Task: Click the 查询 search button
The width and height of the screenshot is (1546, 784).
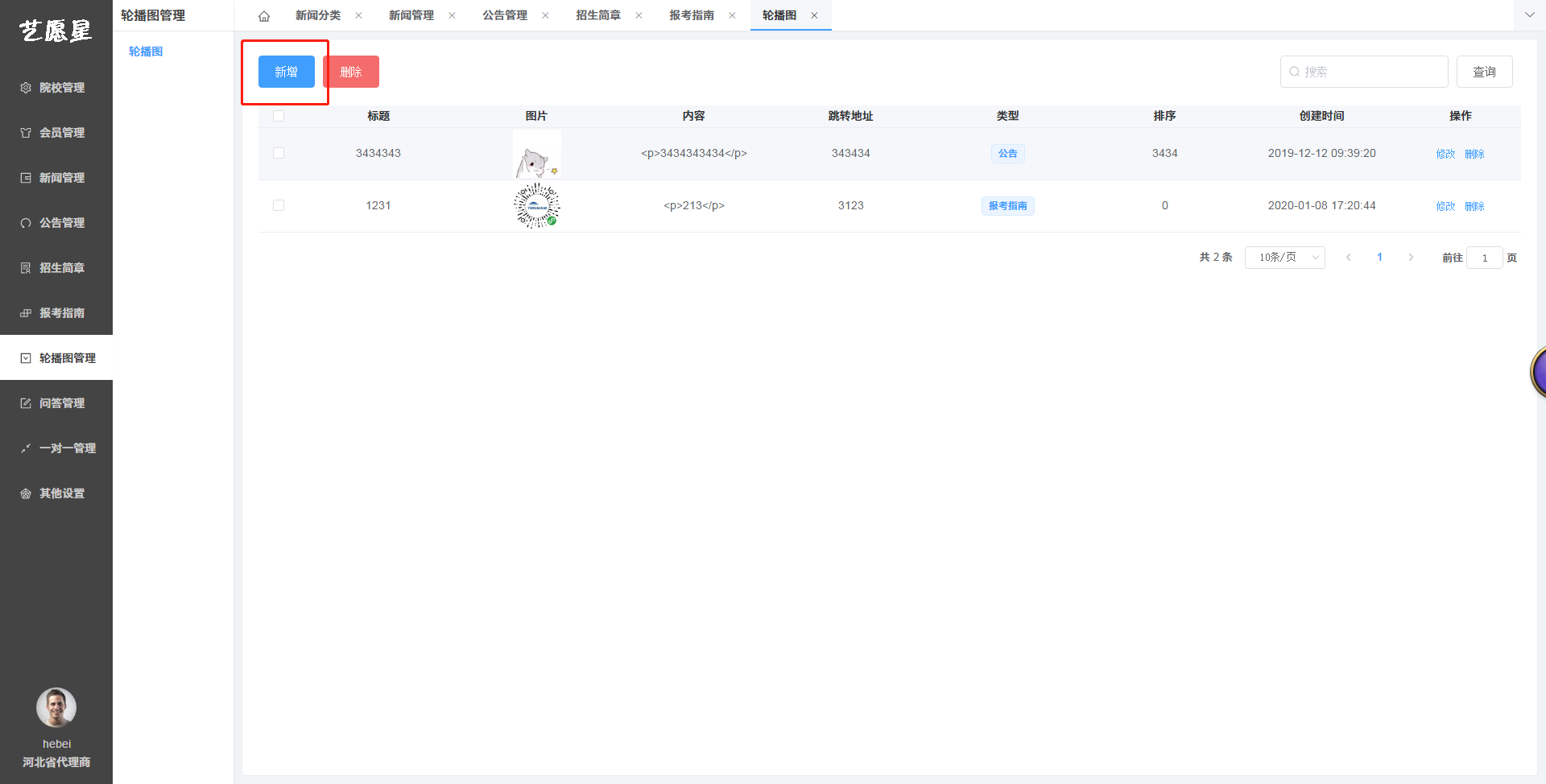Action: (x=1485, y=72)
